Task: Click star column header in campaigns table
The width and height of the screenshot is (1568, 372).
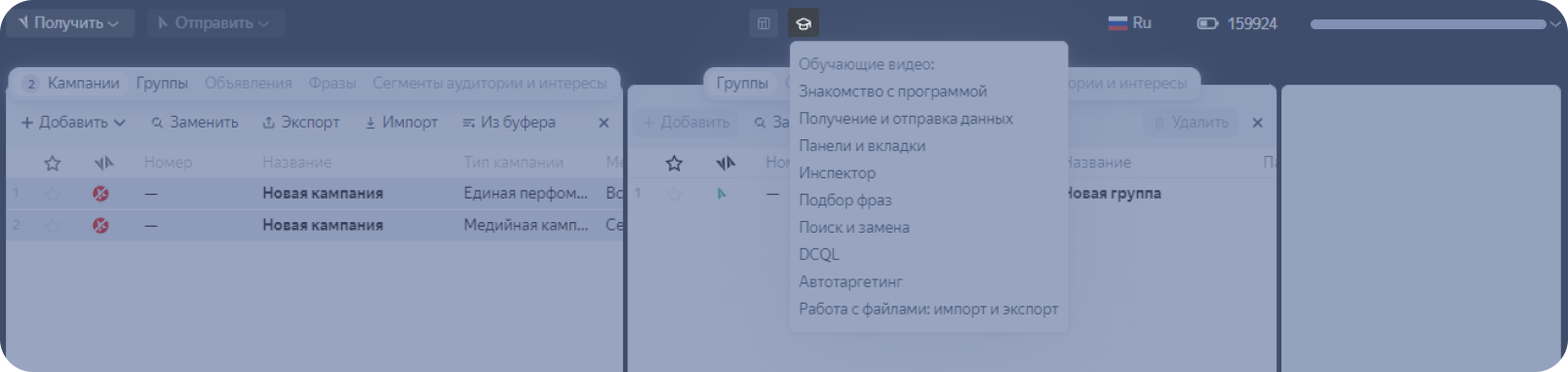Action: (x=53, y=163)
